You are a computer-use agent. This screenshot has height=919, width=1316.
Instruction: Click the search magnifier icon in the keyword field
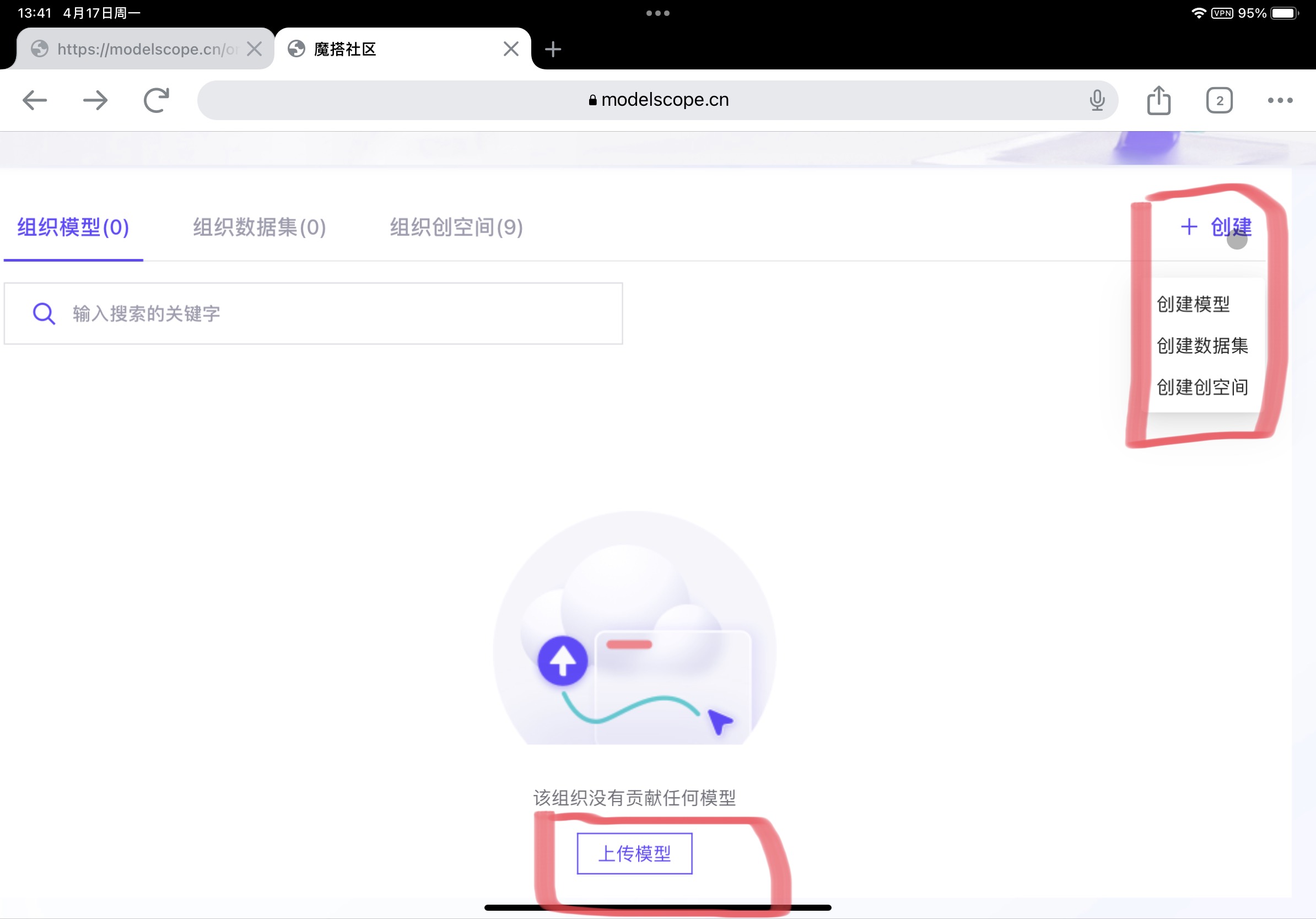[x=43, y=313]
